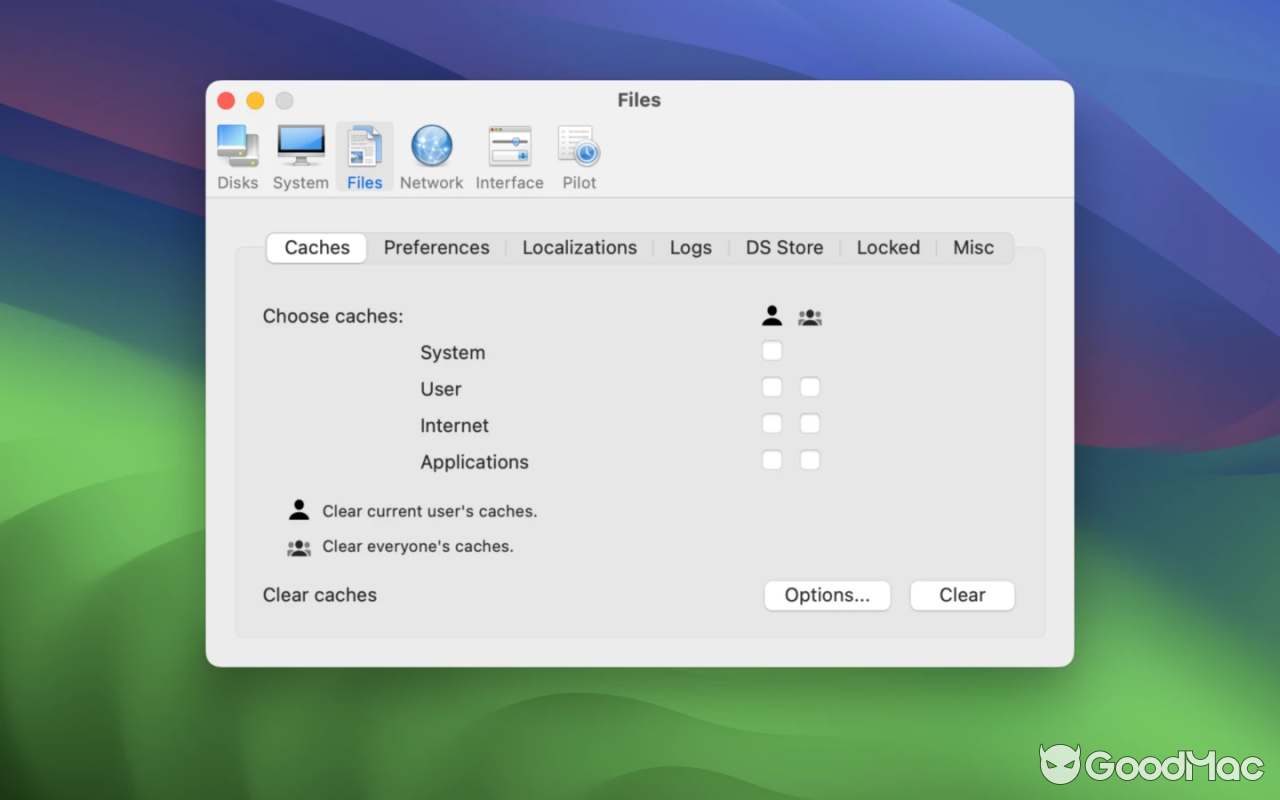Image resolution: width=1280 pixels, height=800 pixels.
Task: Open the Disks toolbar section
Action: point(237,155)
